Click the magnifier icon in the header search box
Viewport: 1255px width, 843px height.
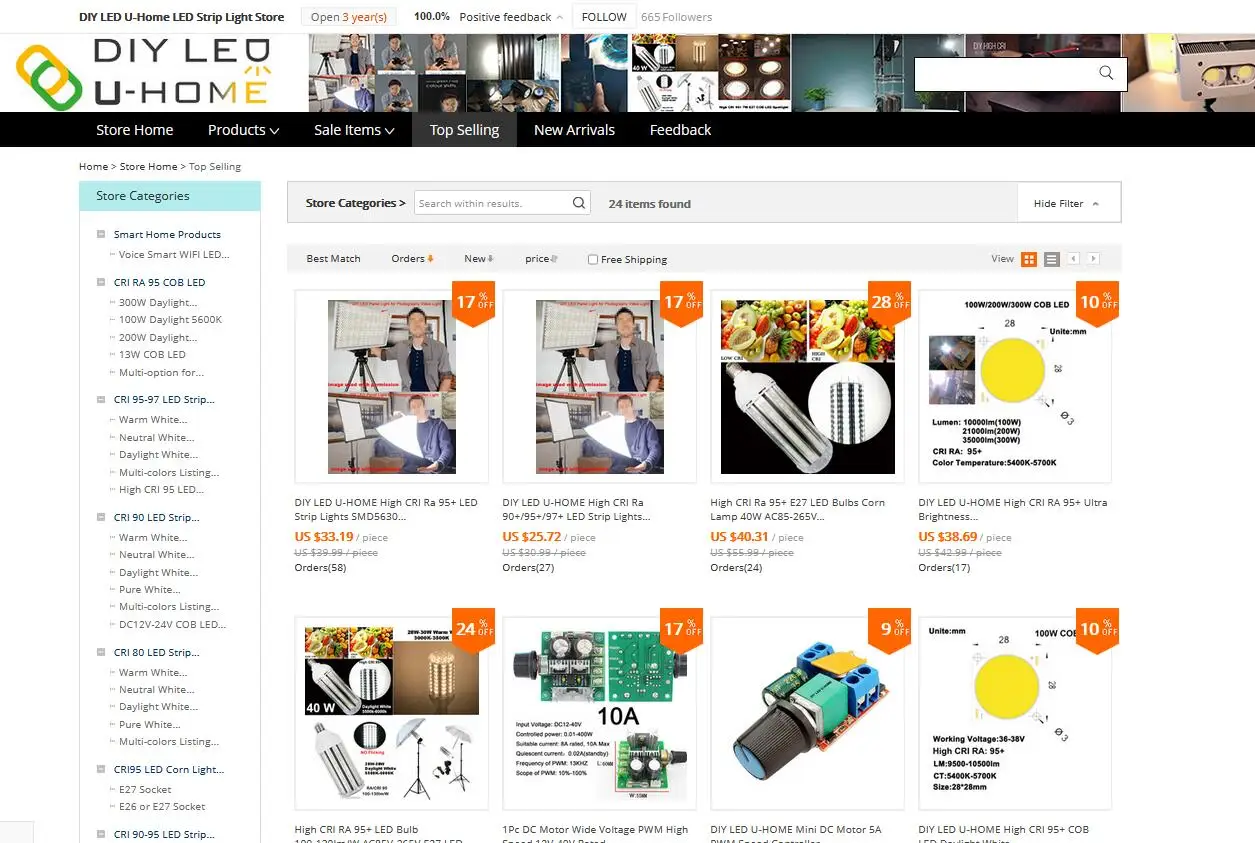click(1105, 73)
